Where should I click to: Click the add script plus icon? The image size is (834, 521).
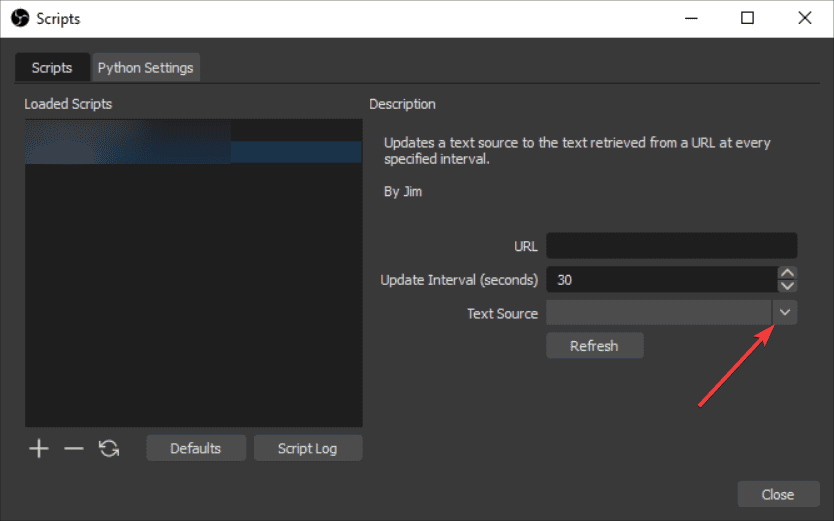tap(39, 449)
